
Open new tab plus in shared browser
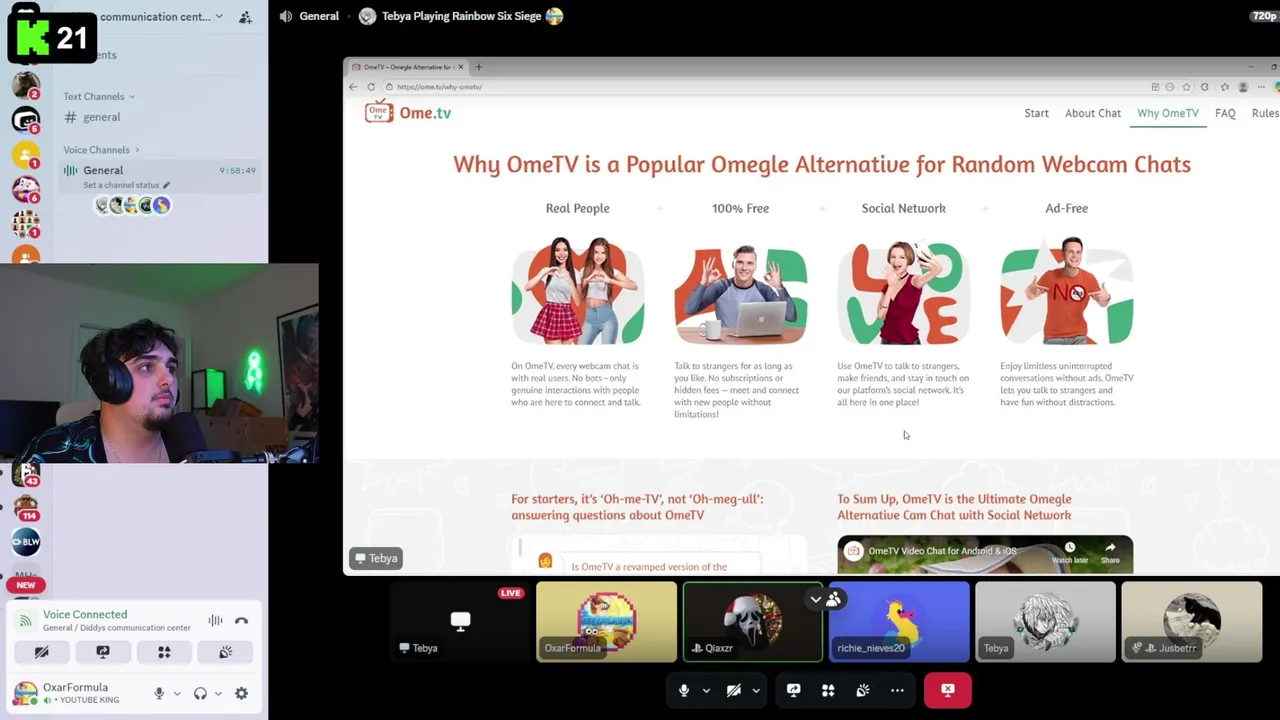(x=478, y=67)
